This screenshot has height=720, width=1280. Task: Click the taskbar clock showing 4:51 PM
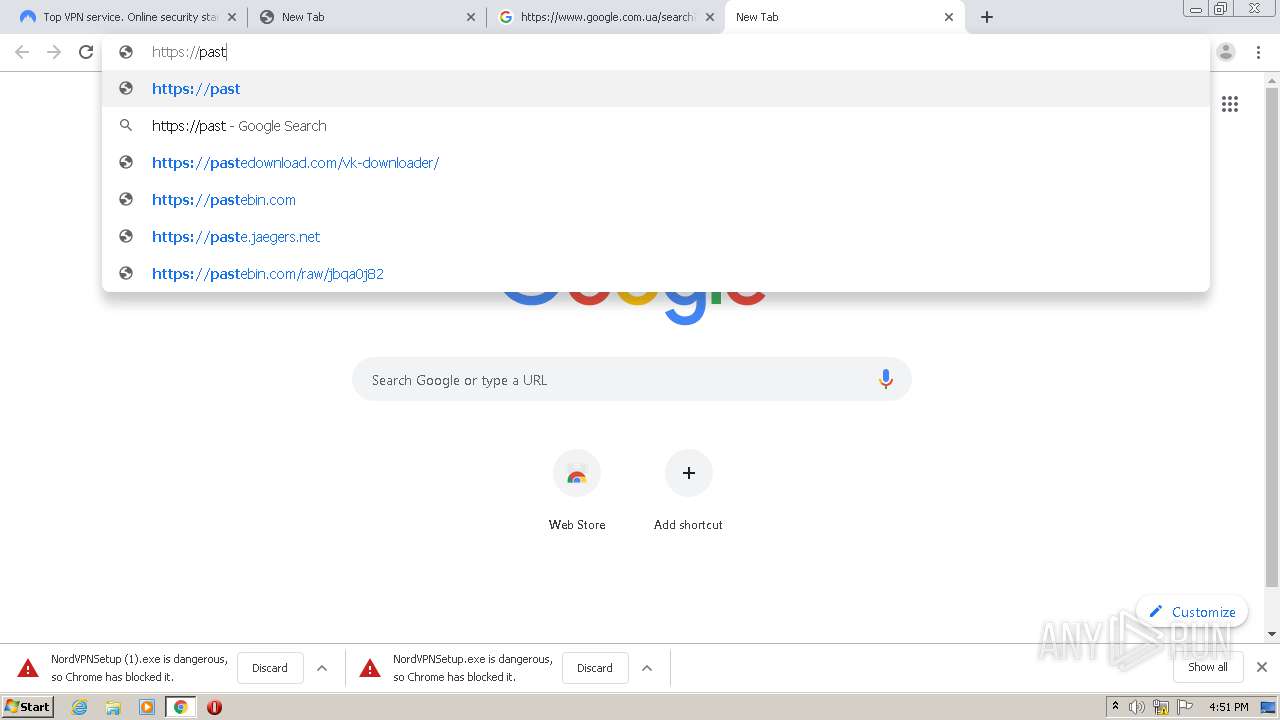1229,707
